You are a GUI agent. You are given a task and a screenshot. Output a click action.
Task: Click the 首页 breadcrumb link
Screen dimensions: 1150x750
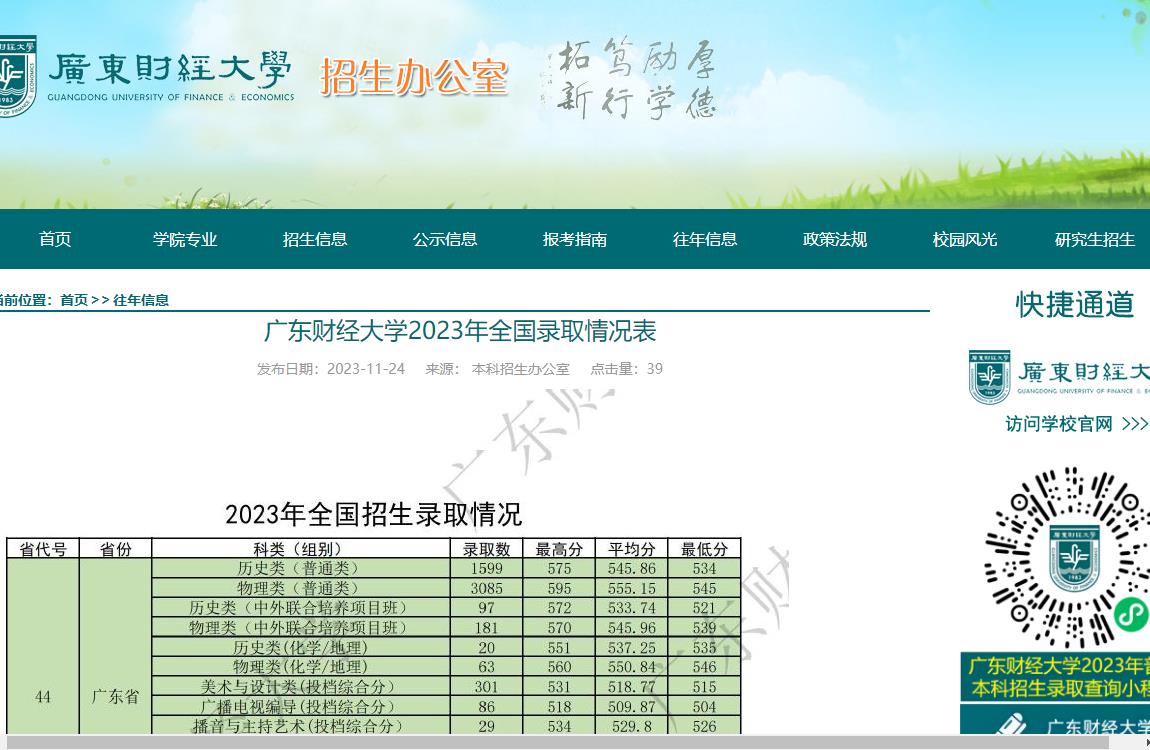click(74, 300)
